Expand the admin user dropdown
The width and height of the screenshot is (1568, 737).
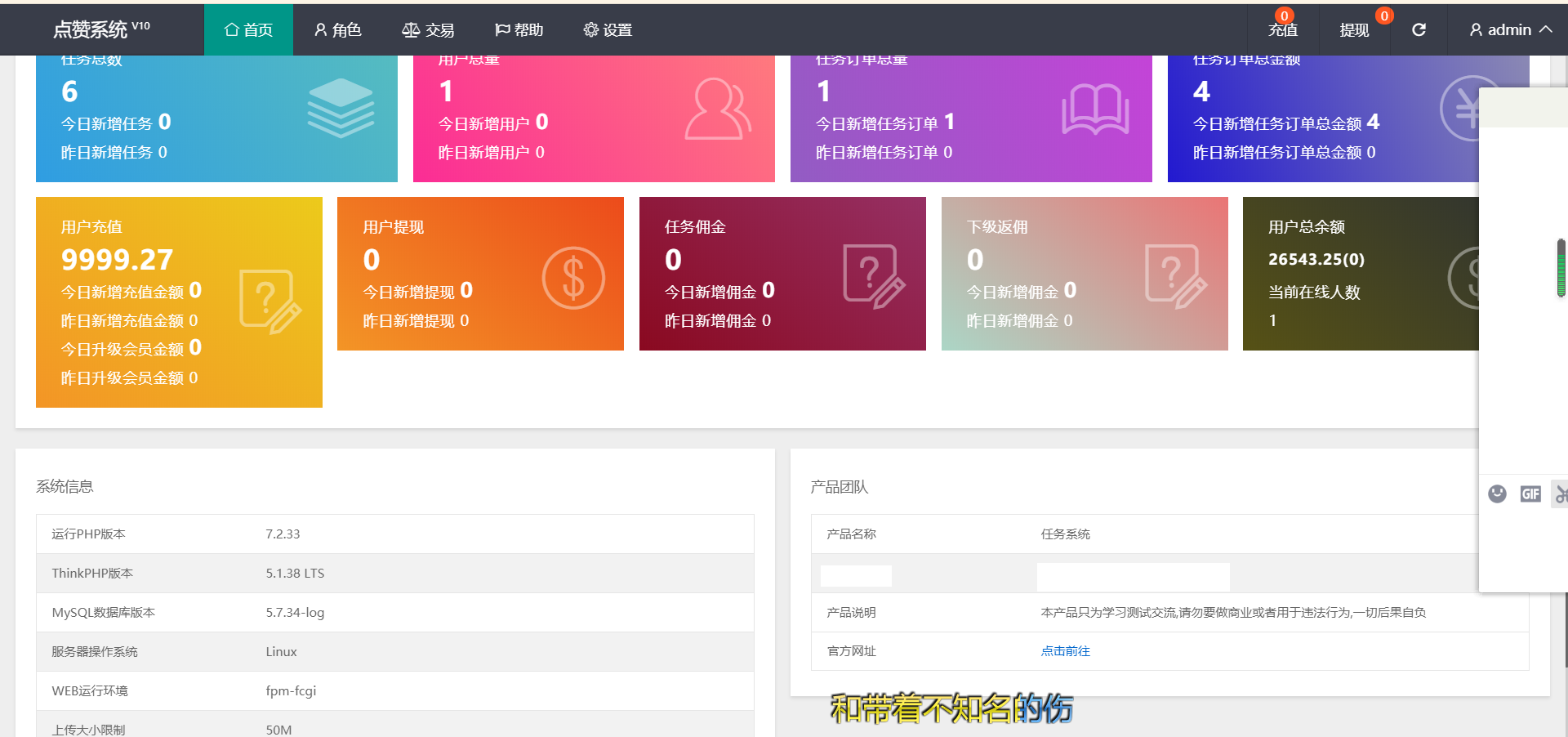(1510, 30)
